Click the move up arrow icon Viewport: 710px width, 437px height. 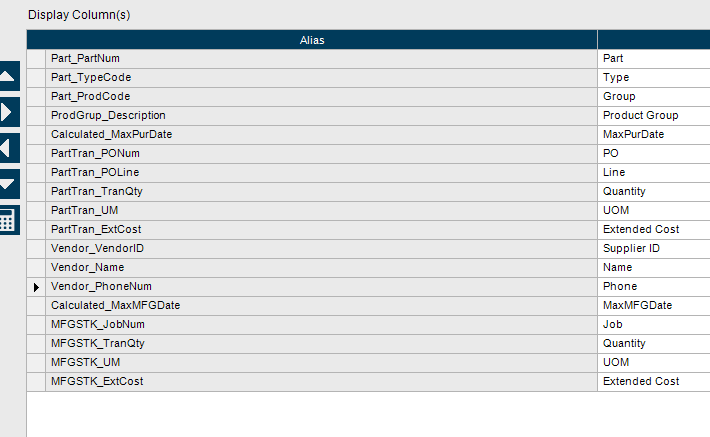[x=9, y=76]
